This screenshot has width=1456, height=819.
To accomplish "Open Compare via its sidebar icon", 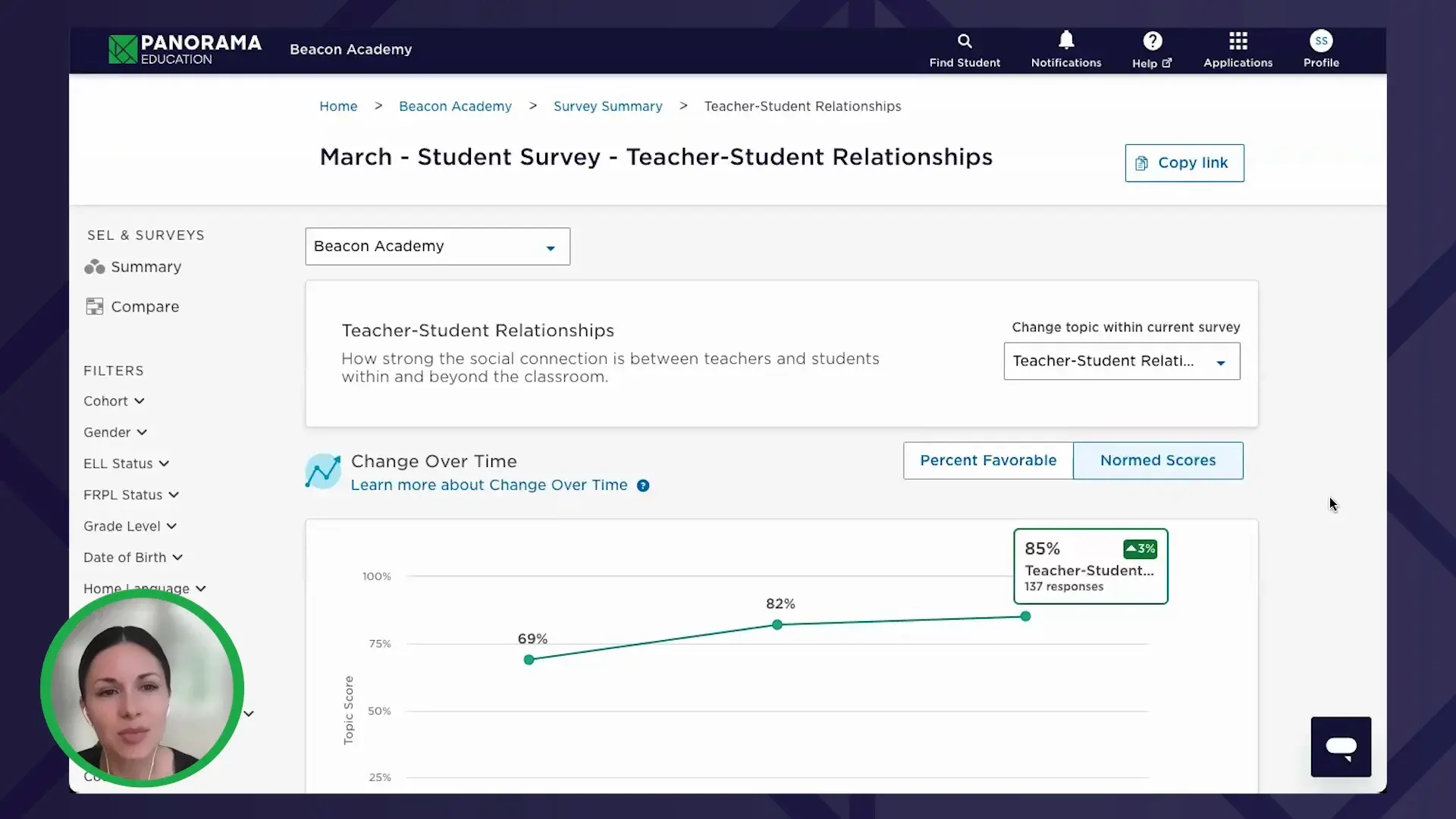I will click(94, 306).
